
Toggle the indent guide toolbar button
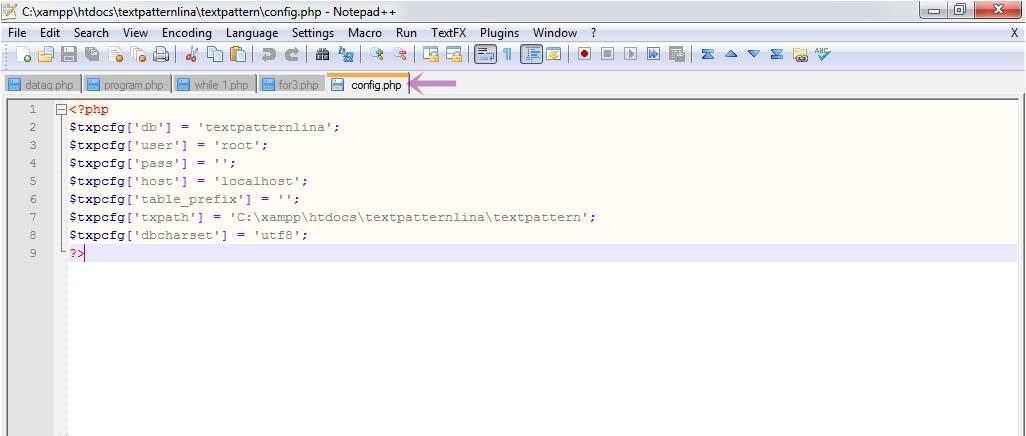click(531, 55)
